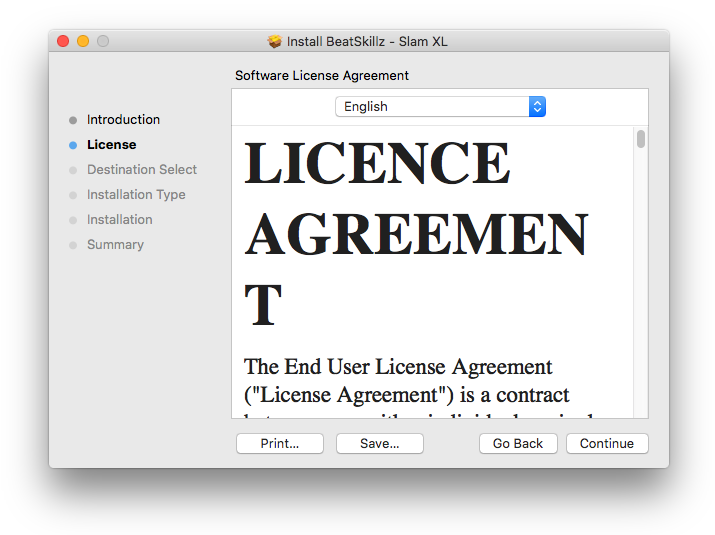Click the blue arrows on the language selector

pos(537,107)
